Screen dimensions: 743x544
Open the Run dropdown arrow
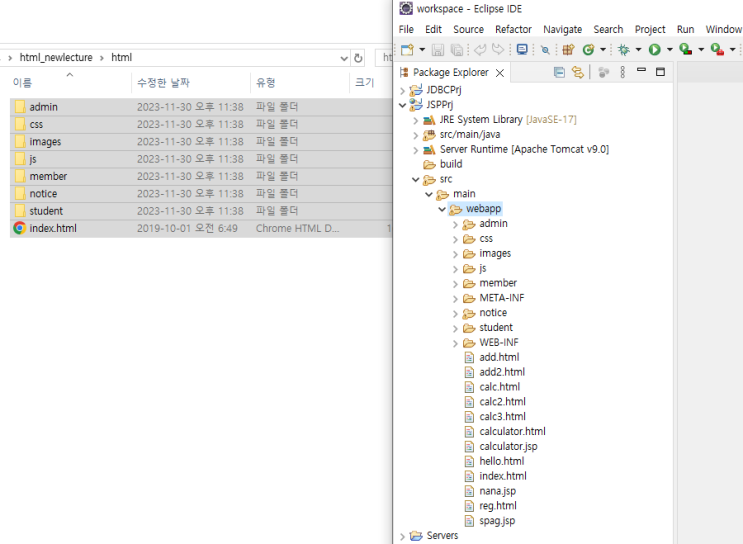coord(670,49)
